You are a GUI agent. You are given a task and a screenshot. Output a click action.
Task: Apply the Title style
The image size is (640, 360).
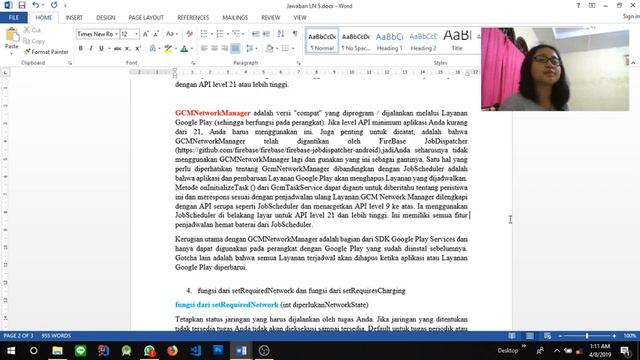point(457,41)
